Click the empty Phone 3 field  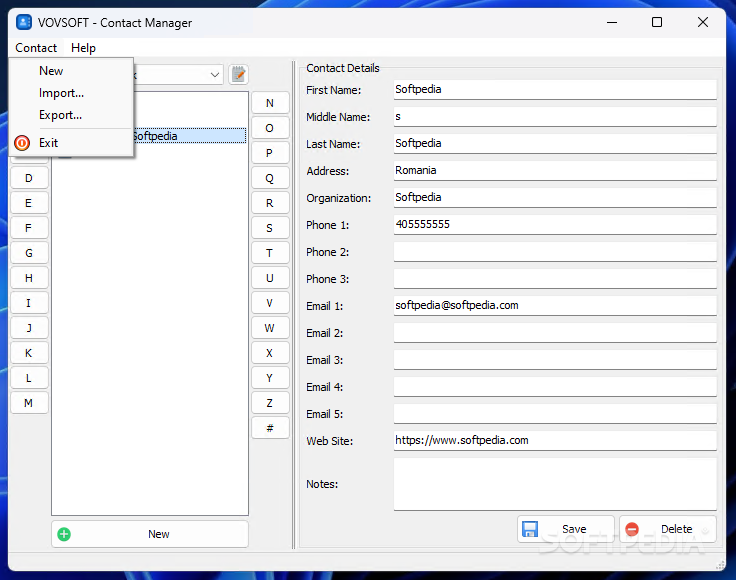click(555, 278)
